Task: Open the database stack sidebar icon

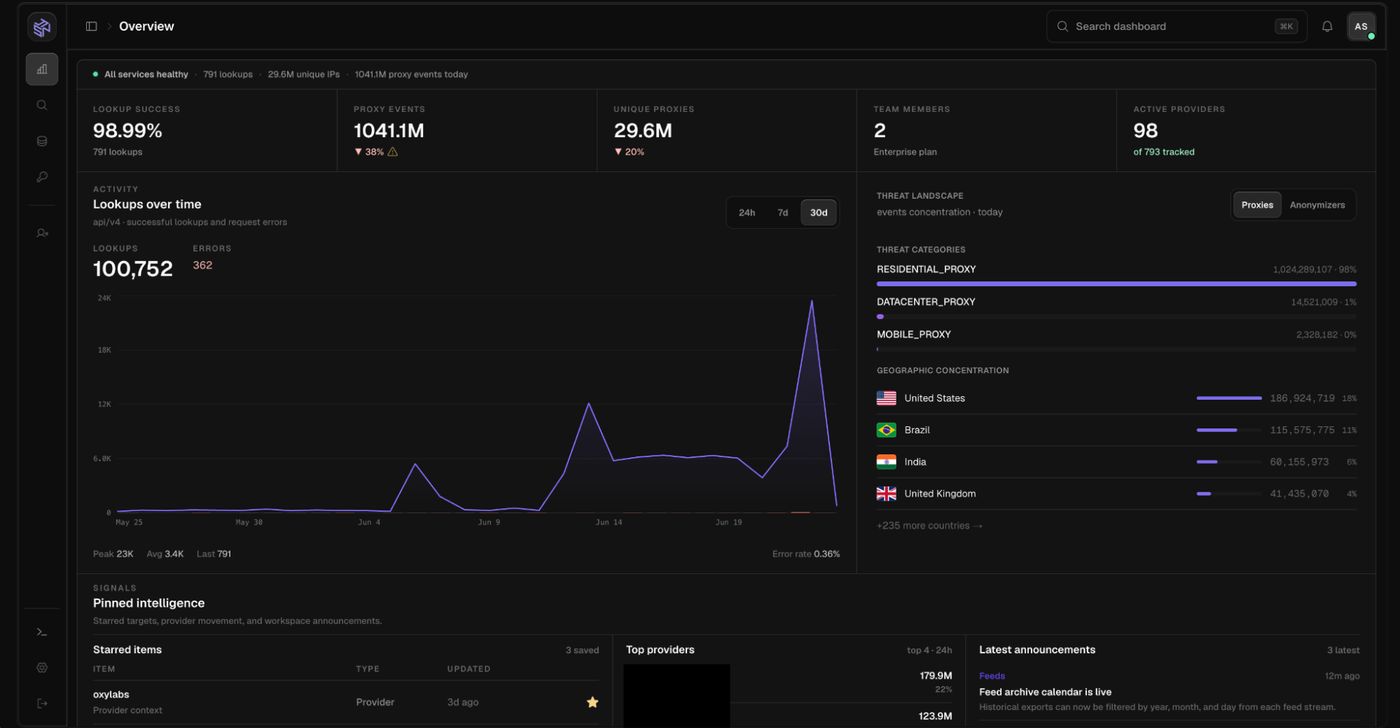Action: click(x=42, y=141)
